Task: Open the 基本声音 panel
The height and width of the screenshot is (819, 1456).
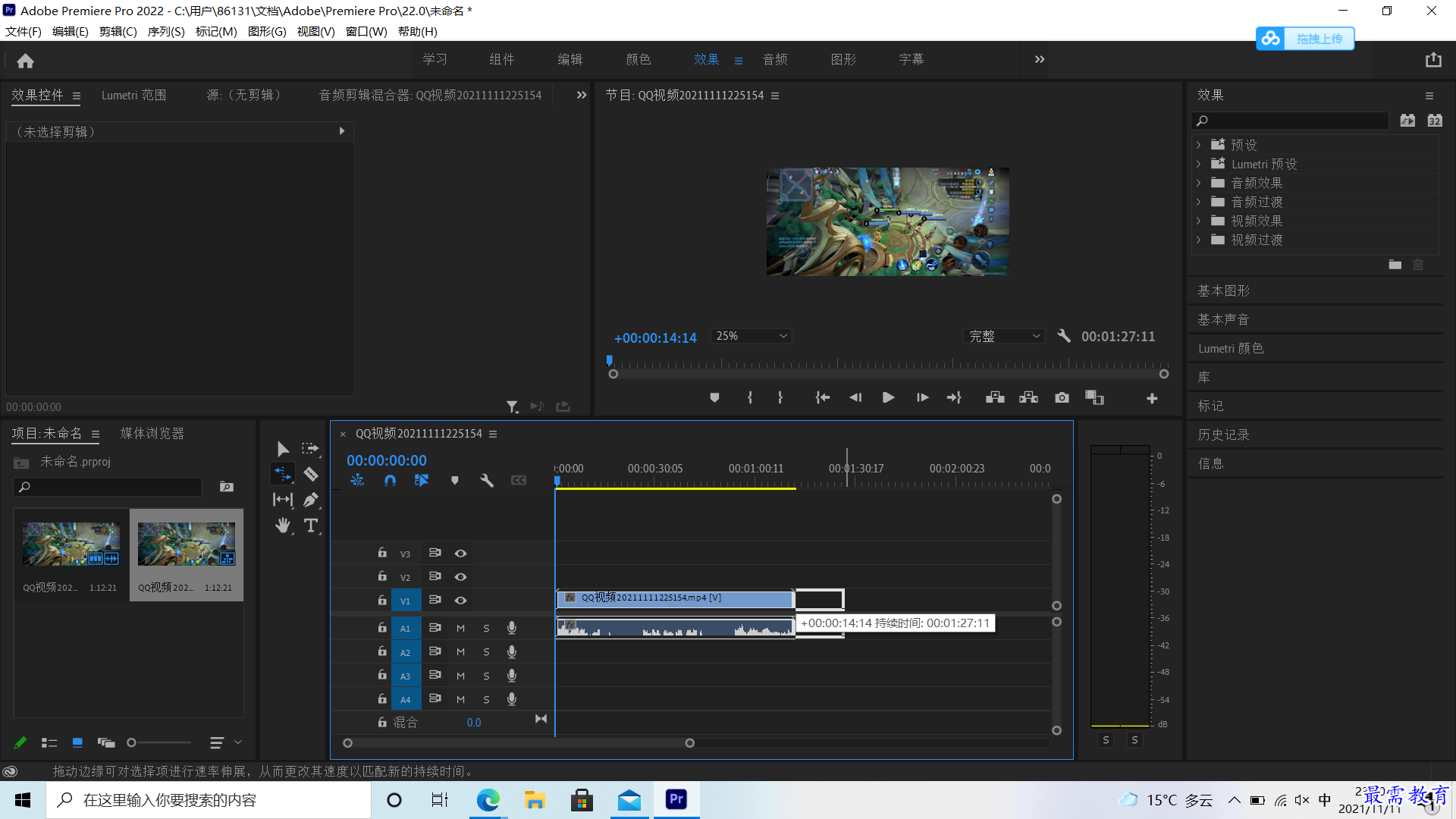Action: tap(1223, 320)
